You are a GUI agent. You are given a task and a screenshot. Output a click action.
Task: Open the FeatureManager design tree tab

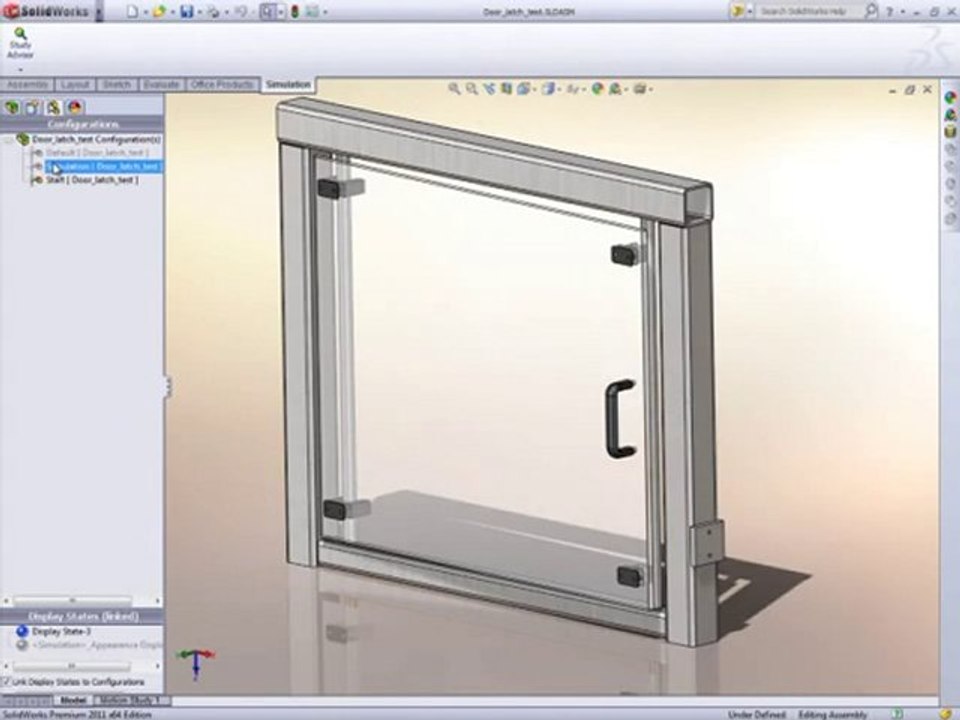pos(12,108)
